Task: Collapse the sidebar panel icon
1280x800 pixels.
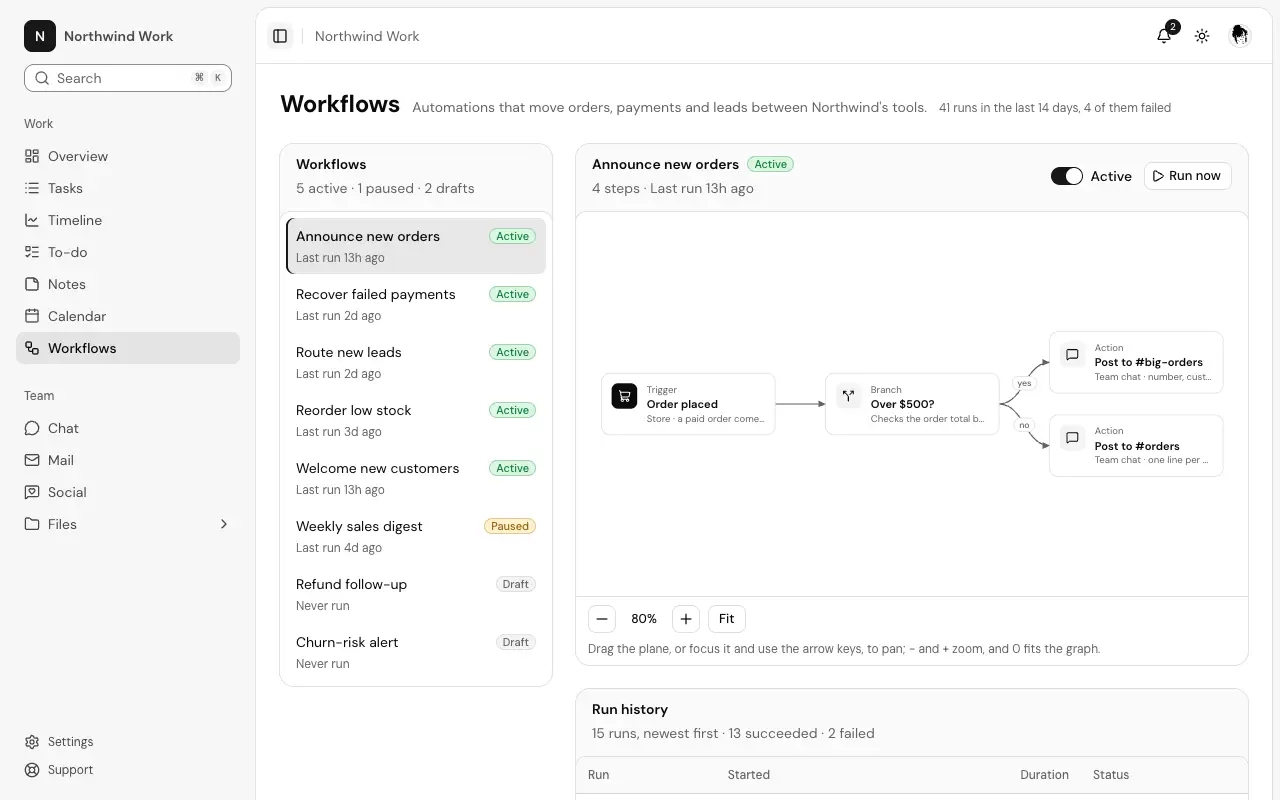Action: pyautogui.click(x=280, y=36)
